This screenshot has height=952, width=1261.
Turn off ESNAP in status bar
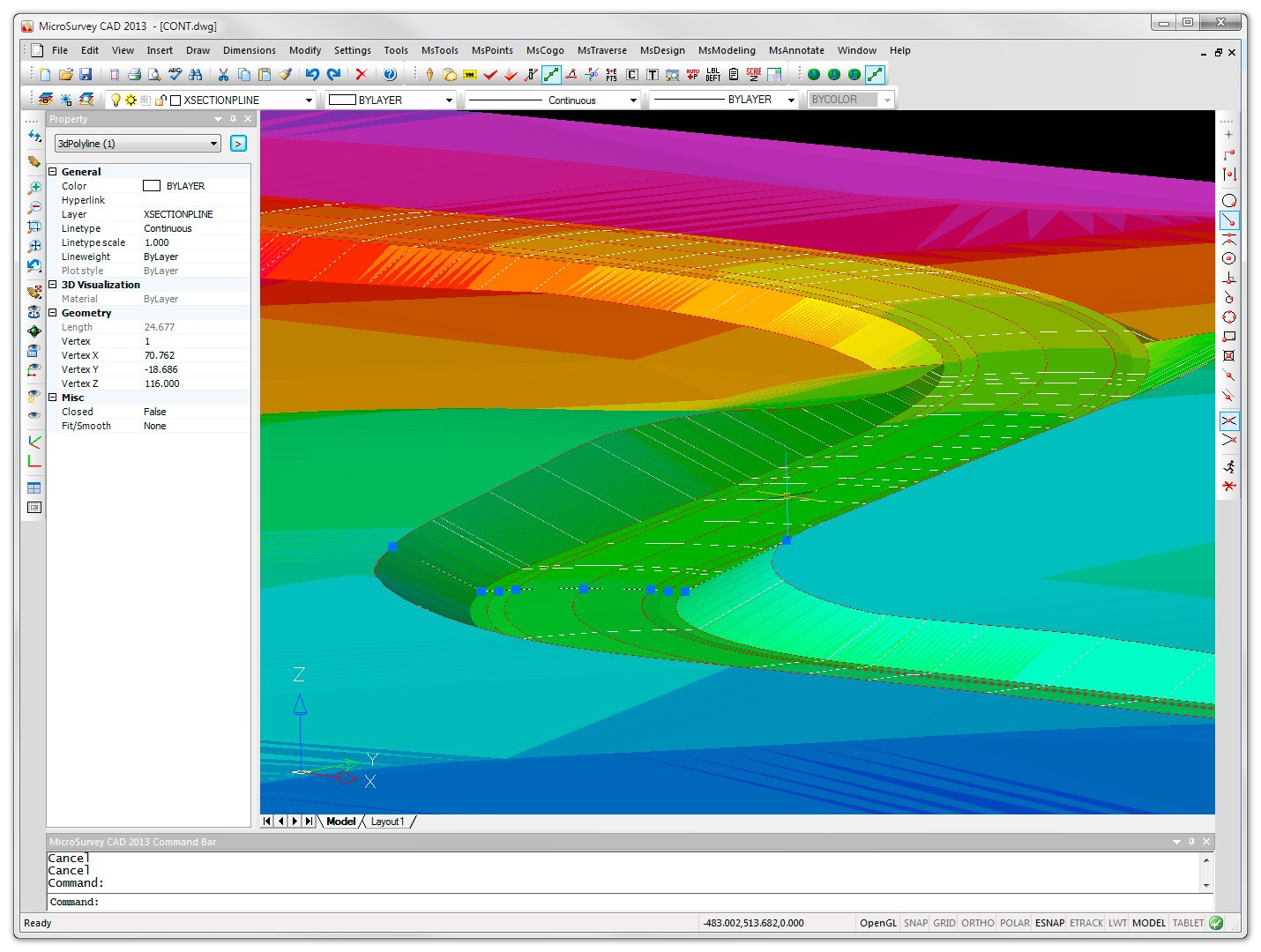tap(1049, 923)
